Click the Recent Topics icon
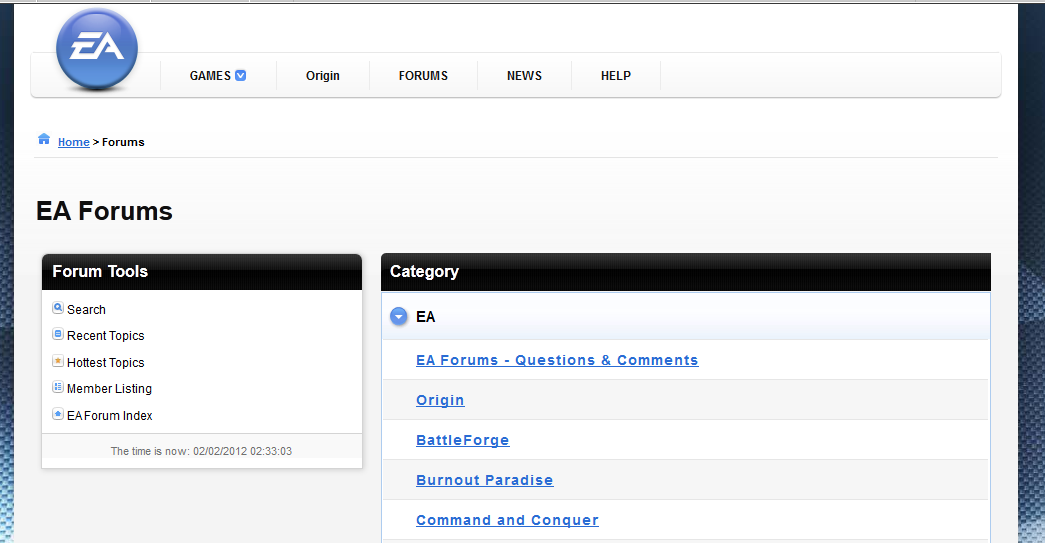Screen dimensions: 1045x543 tap(58, 334)
